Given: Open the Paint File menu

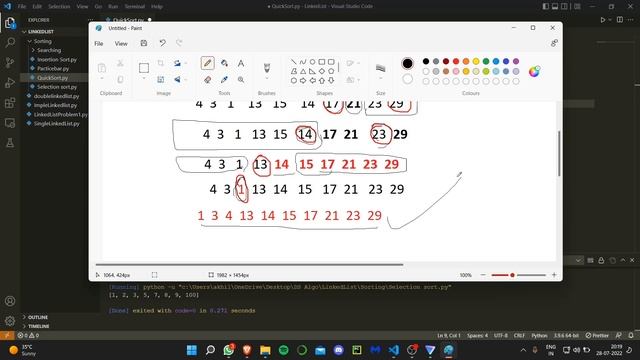Looking at the screenshot, I should 99,44.
